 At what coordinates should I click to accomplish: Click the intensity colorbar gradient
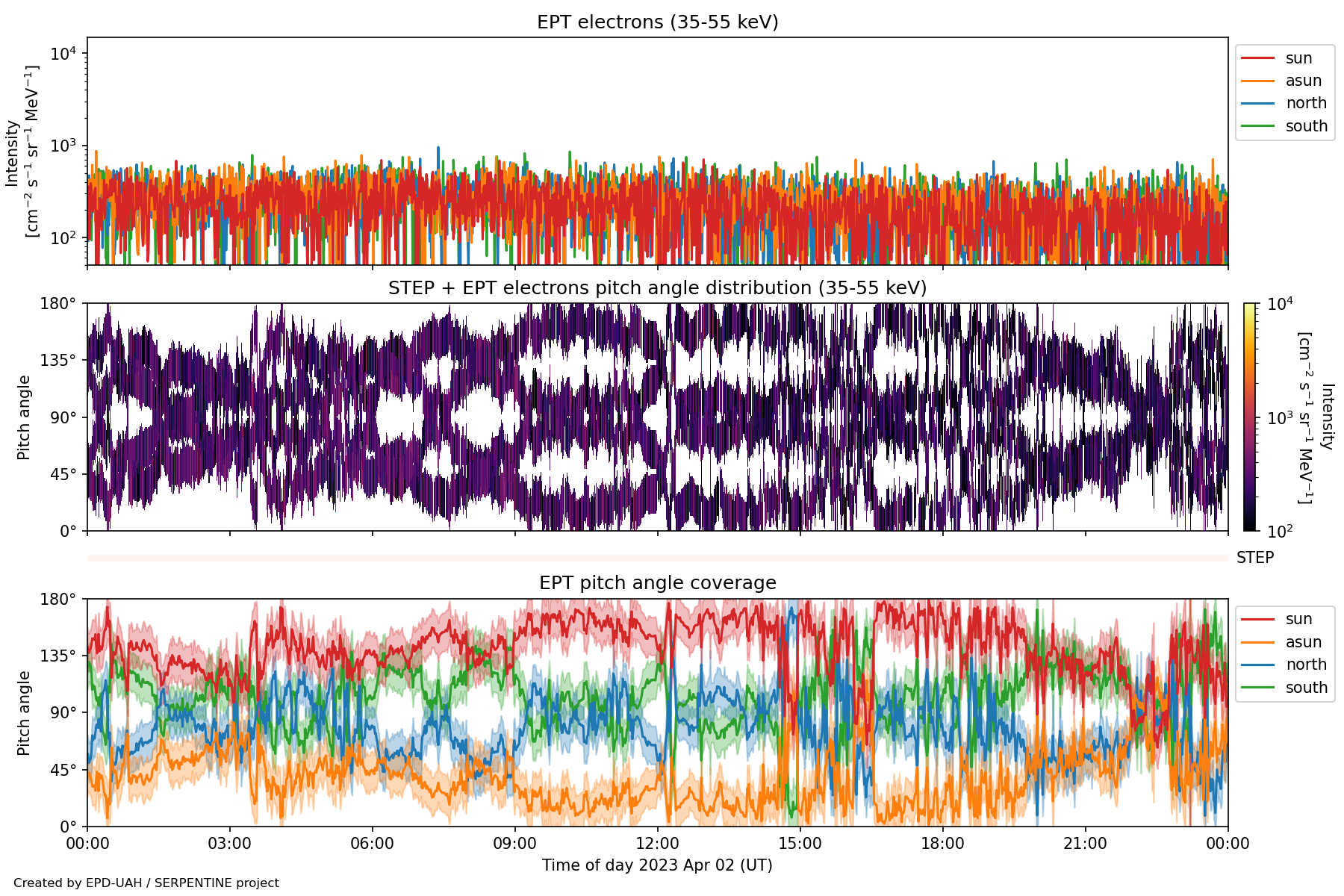tap(1249, 417)
